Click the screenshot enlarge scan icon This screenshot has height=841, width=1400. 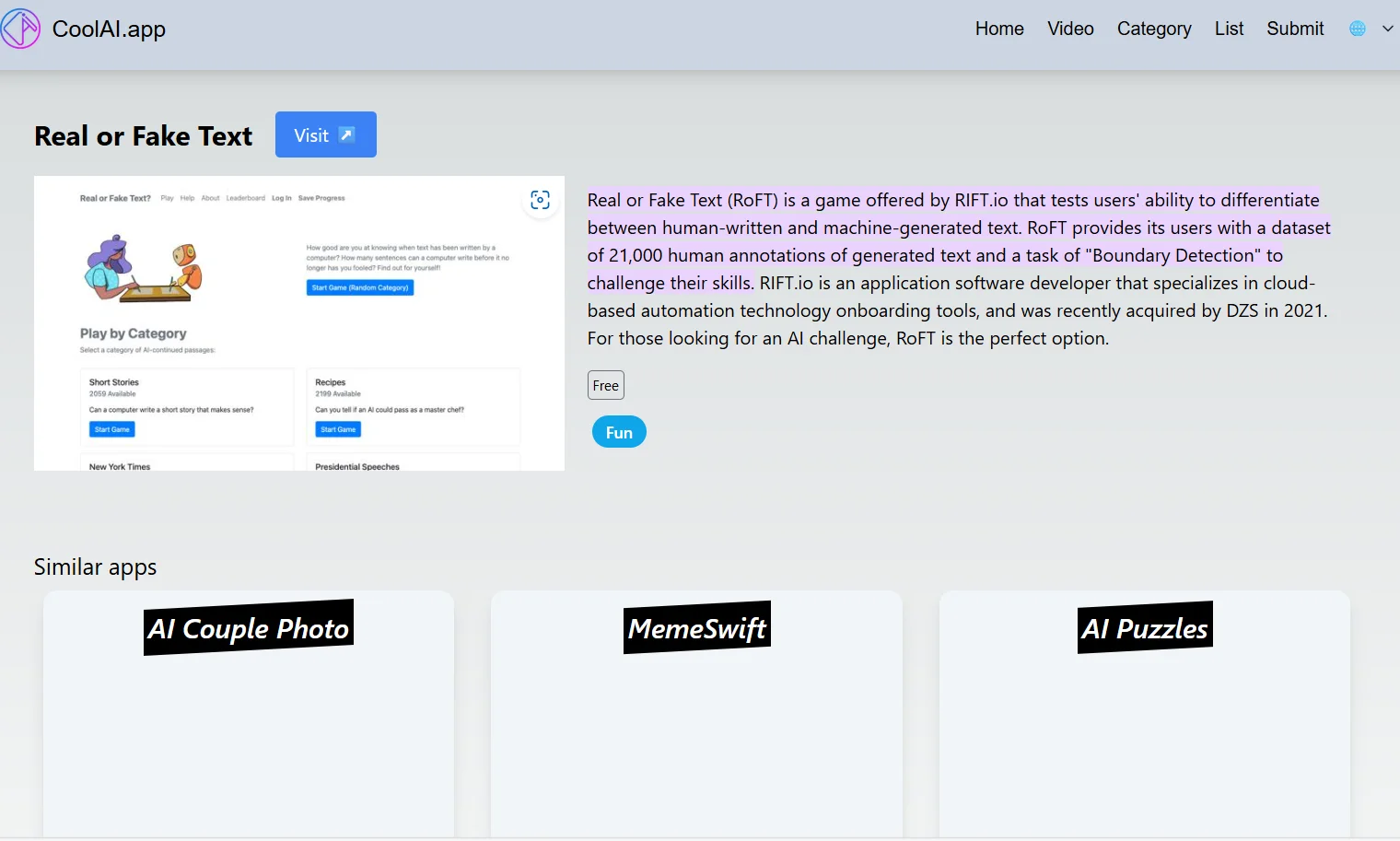541,200
